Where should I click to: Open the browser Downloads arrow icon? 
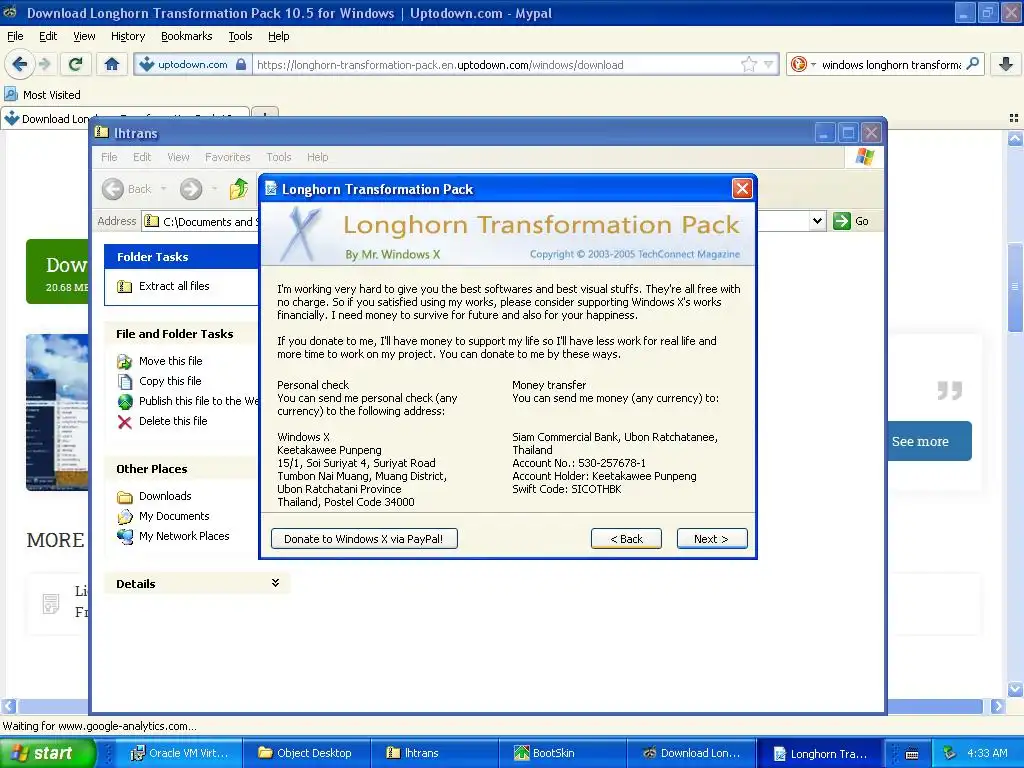click(1006, 64)
